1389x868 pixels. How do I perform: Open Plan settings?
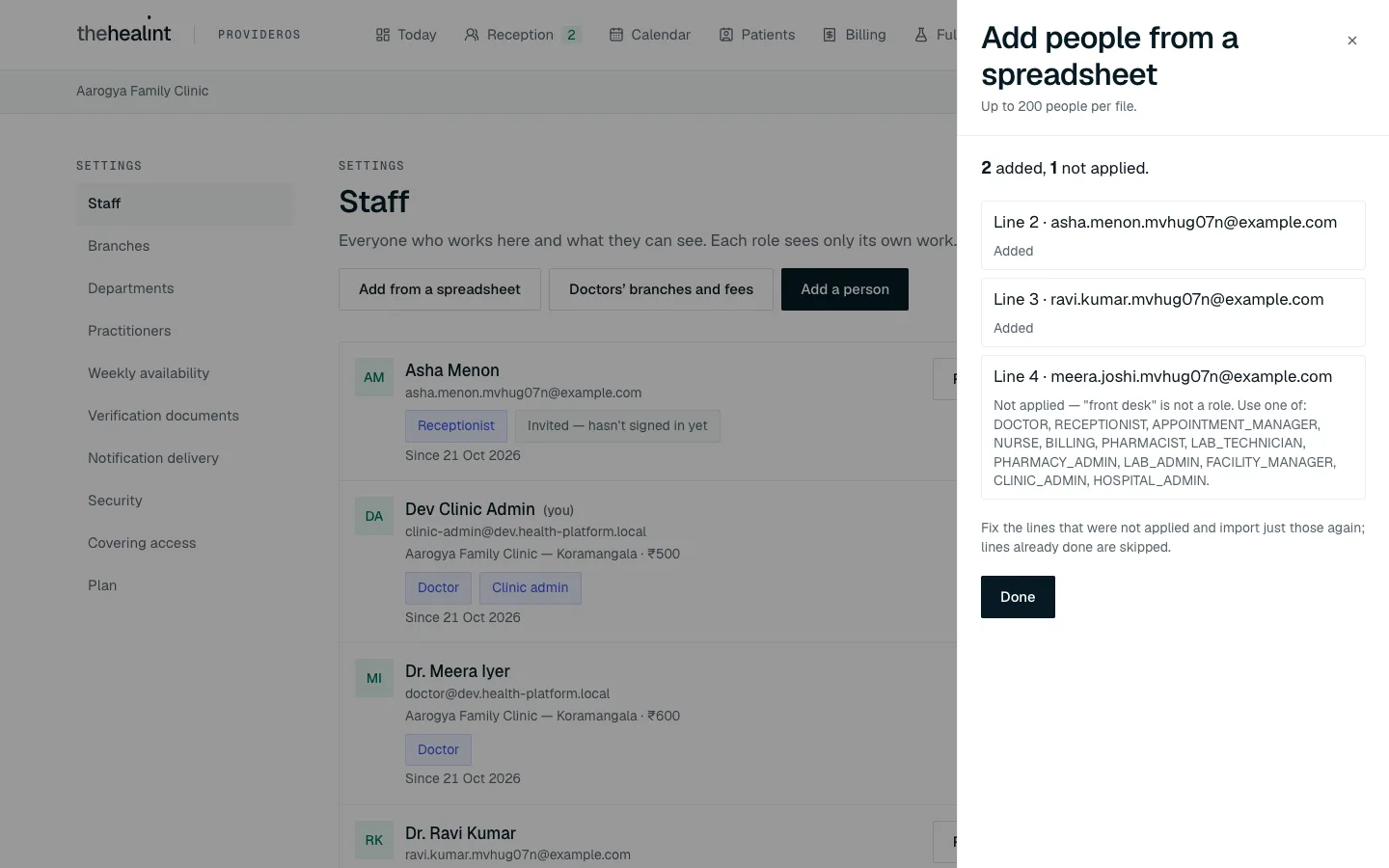point(185,585)
